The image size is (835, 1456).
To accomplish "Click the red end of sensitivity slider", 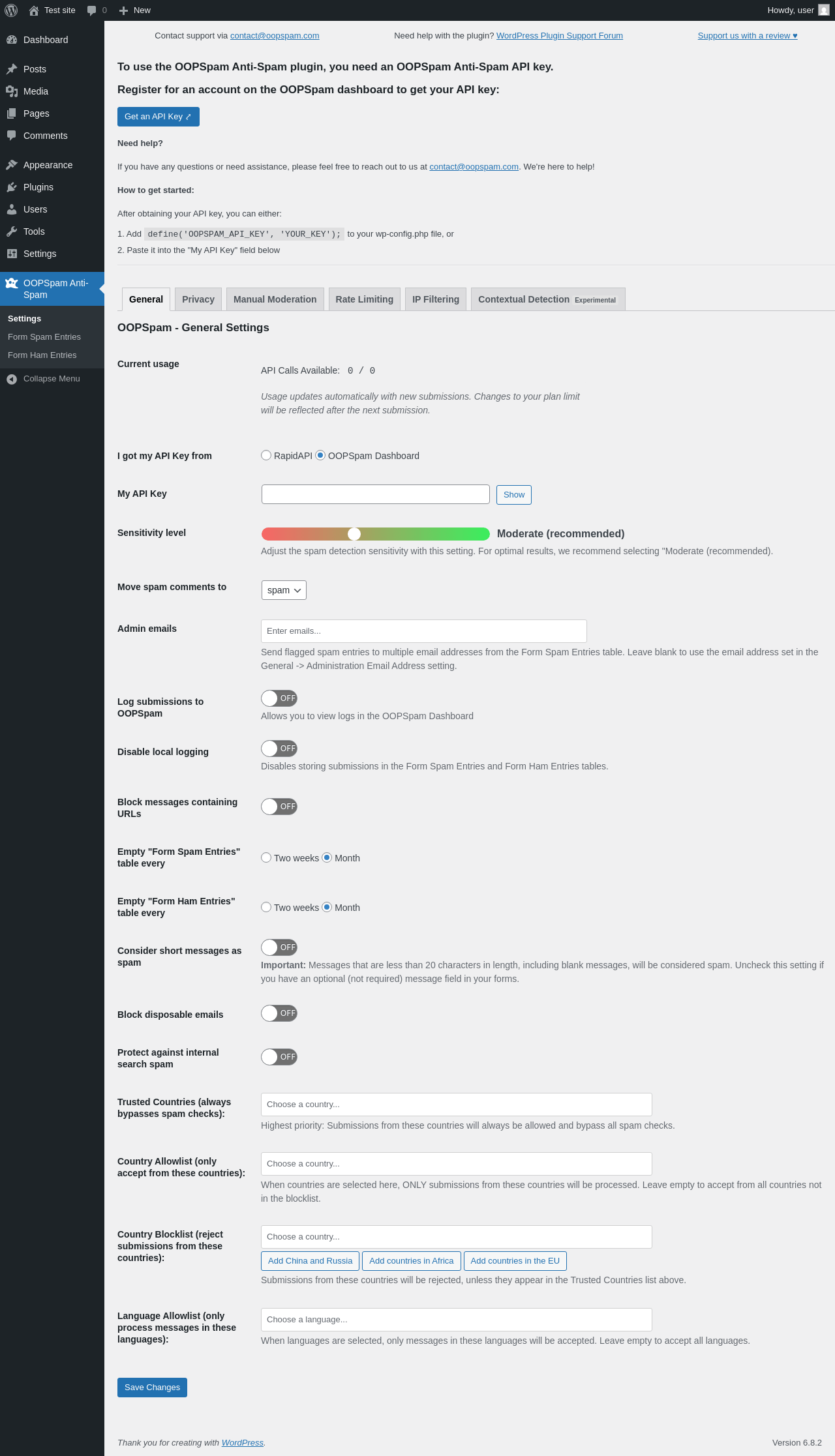I will point(267,534).
